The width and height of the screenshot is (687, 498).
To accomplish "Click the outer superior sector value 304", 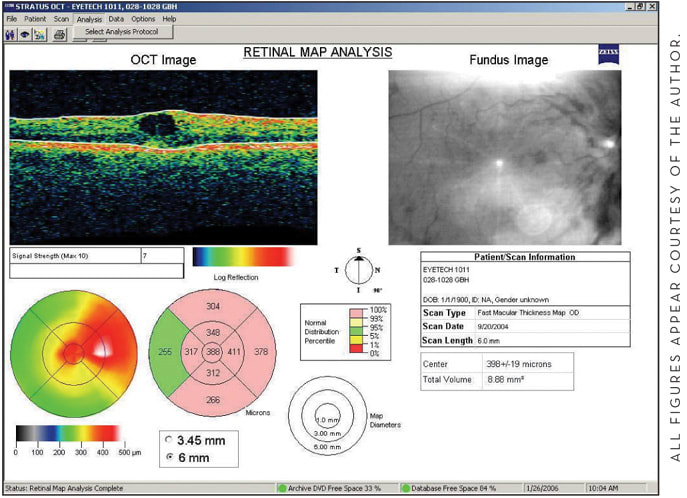I will pos(213,306).
